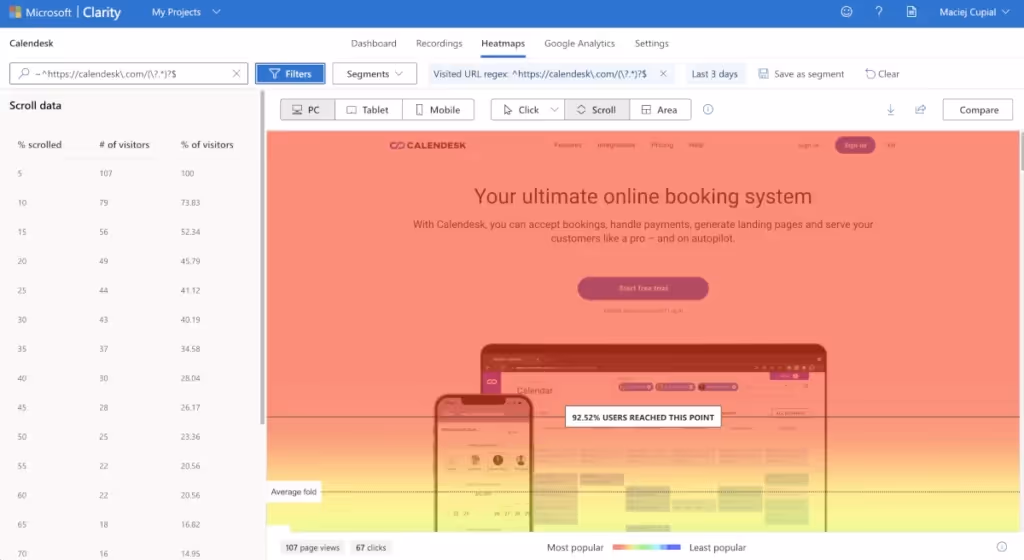
Task: Open the documentation page icon in header
Action: [911, 12]
